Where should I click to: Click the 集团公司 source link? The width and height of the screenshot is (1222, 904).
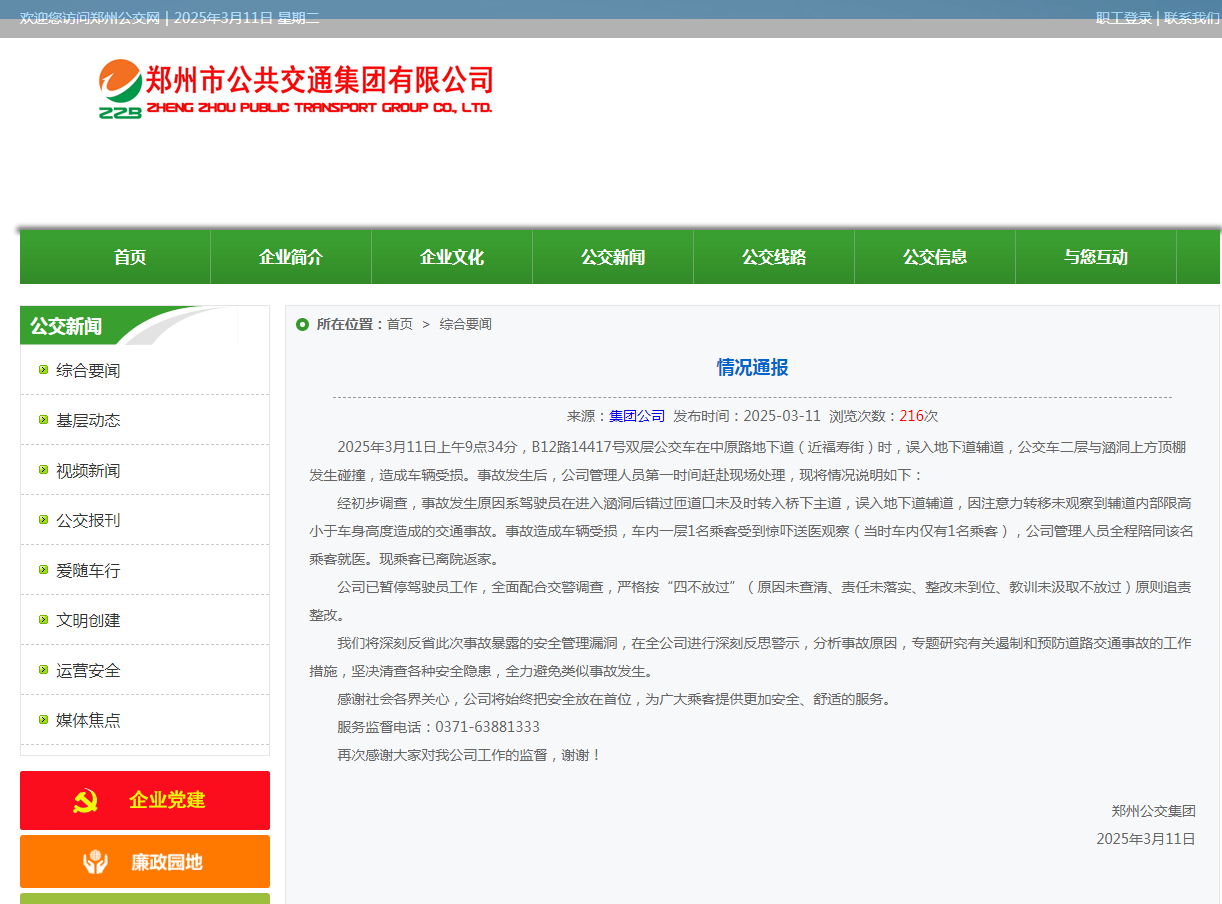pyautogui.click(x=637, y=416)
